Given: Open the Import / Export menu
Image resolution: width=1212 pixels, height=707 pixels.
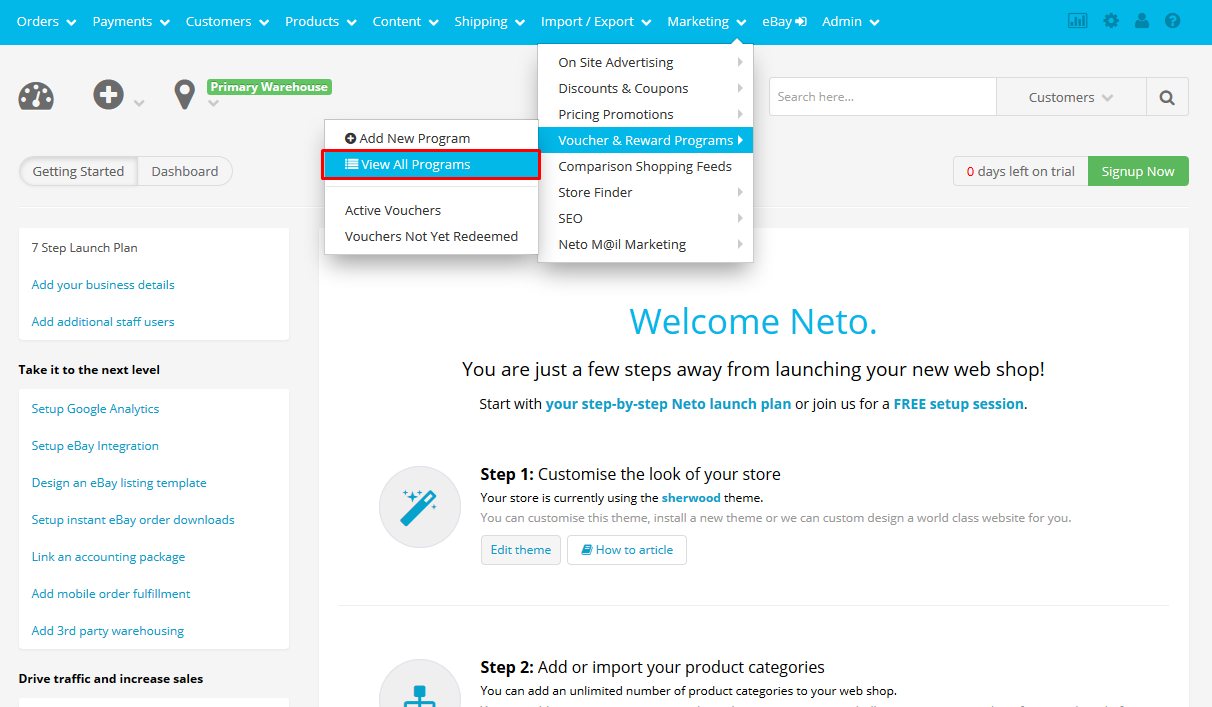Looking at the screenshot, I should [x=597, y=22].
